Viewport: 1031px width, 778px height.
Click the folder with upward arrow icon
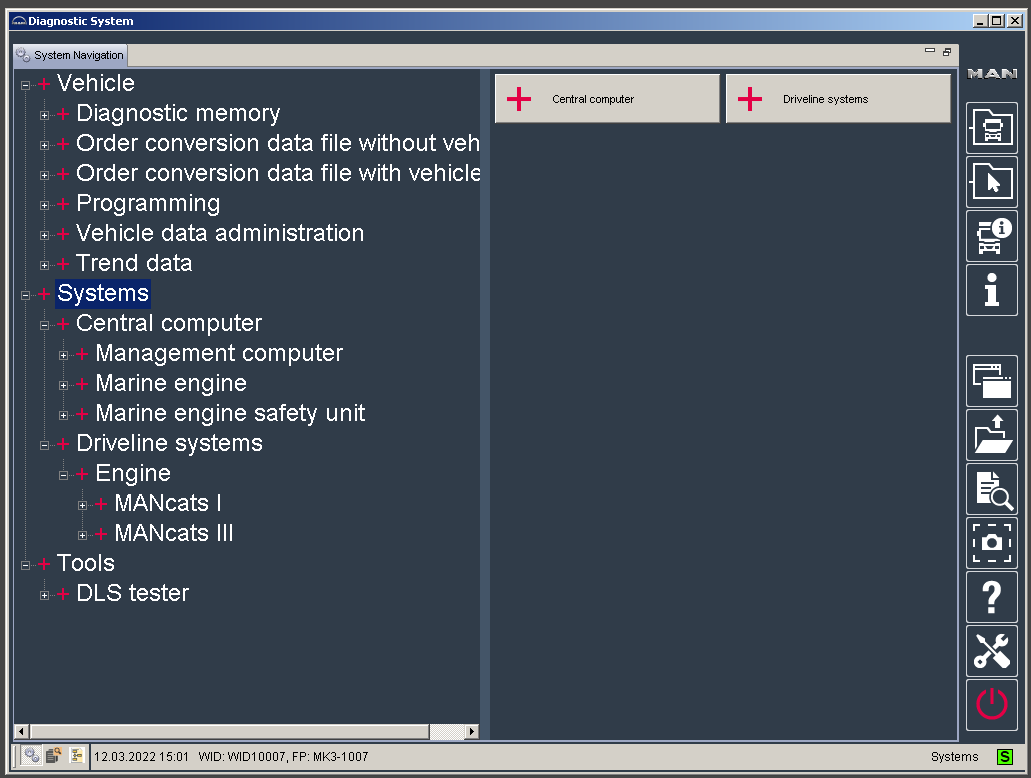(x=992, y=435)
